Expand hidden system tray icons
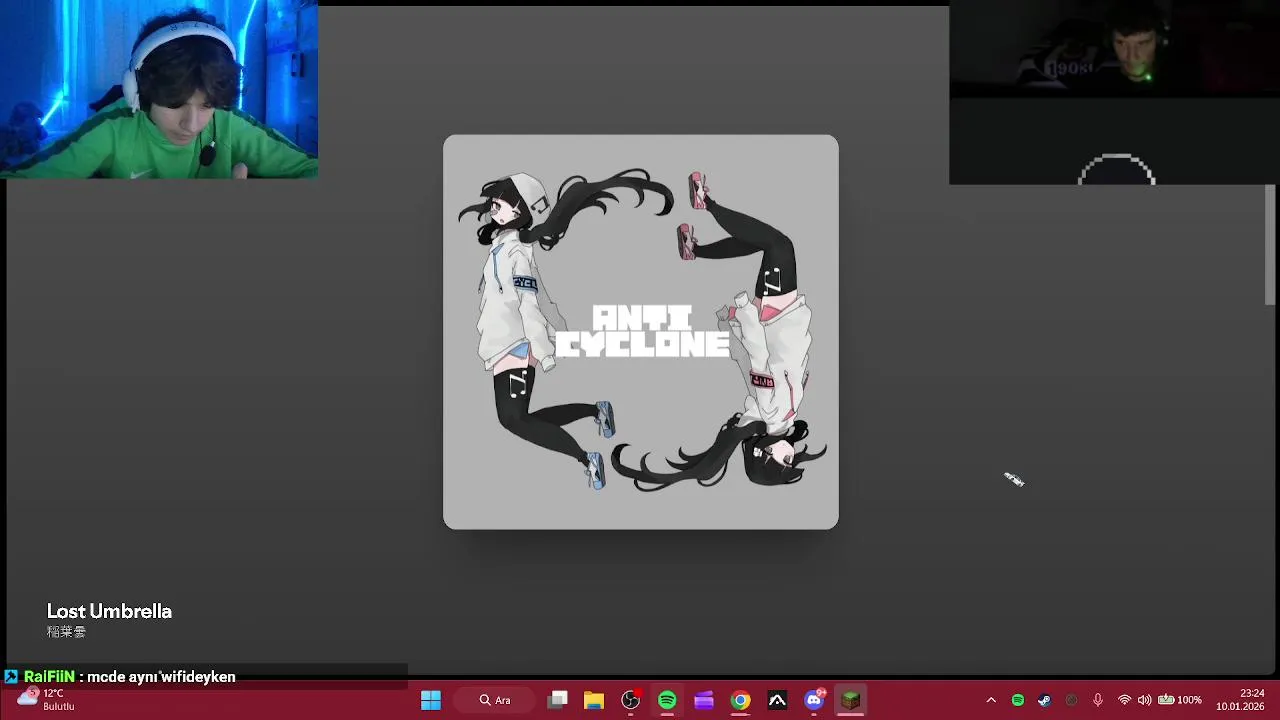Image resolution: width=1280 pixels, height=720 pixels. click(991, 700)
